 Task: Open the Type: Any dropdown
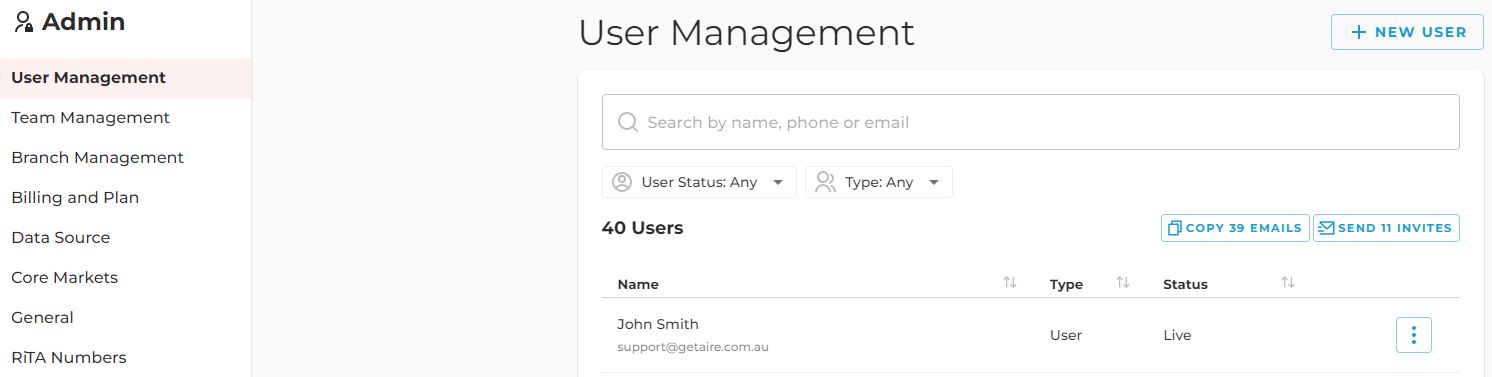878,182
